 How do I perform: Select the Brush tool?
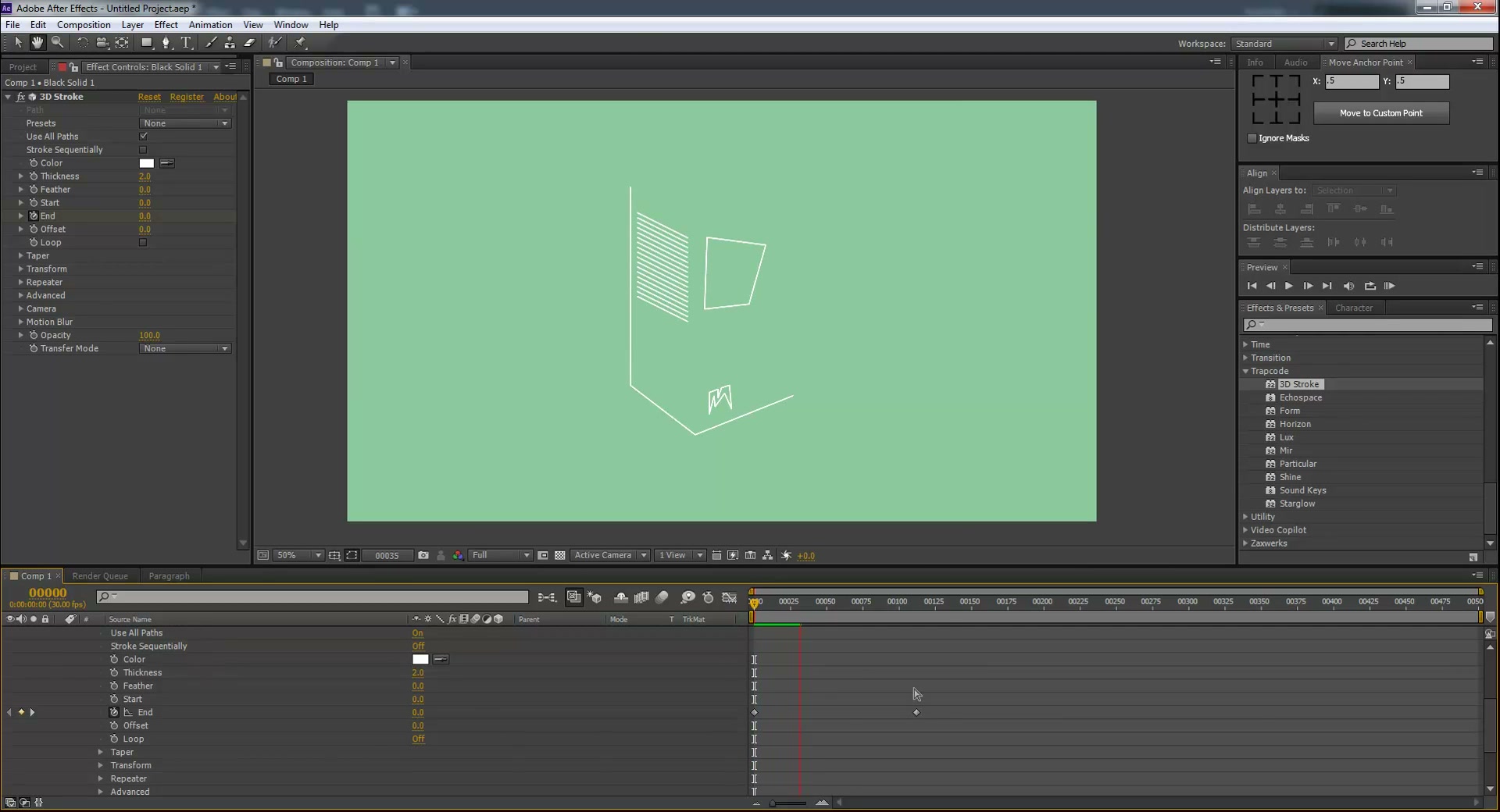coord(211,43)
